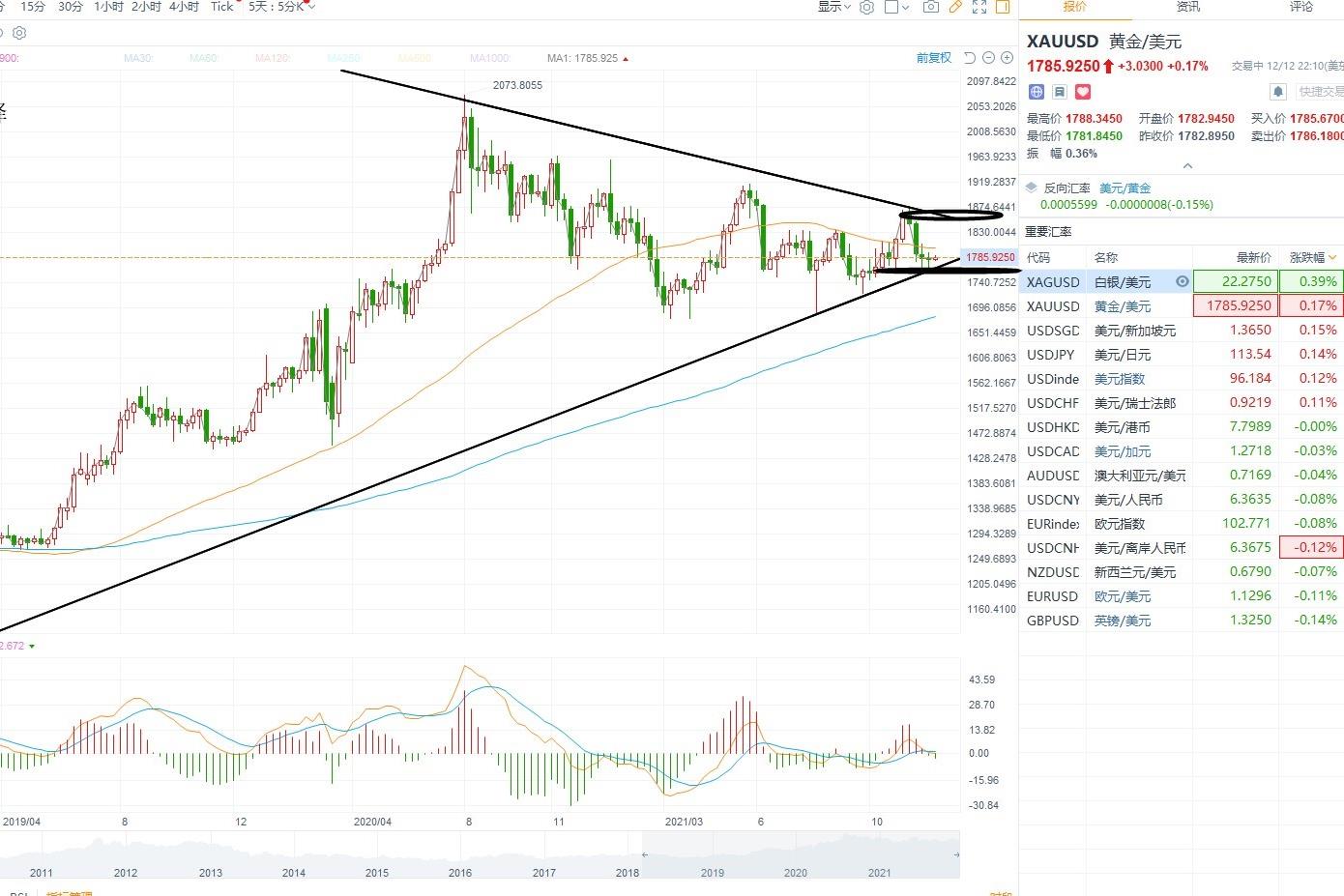Expand the 5天:5分K timeframe dropdown

coord(281,7)
